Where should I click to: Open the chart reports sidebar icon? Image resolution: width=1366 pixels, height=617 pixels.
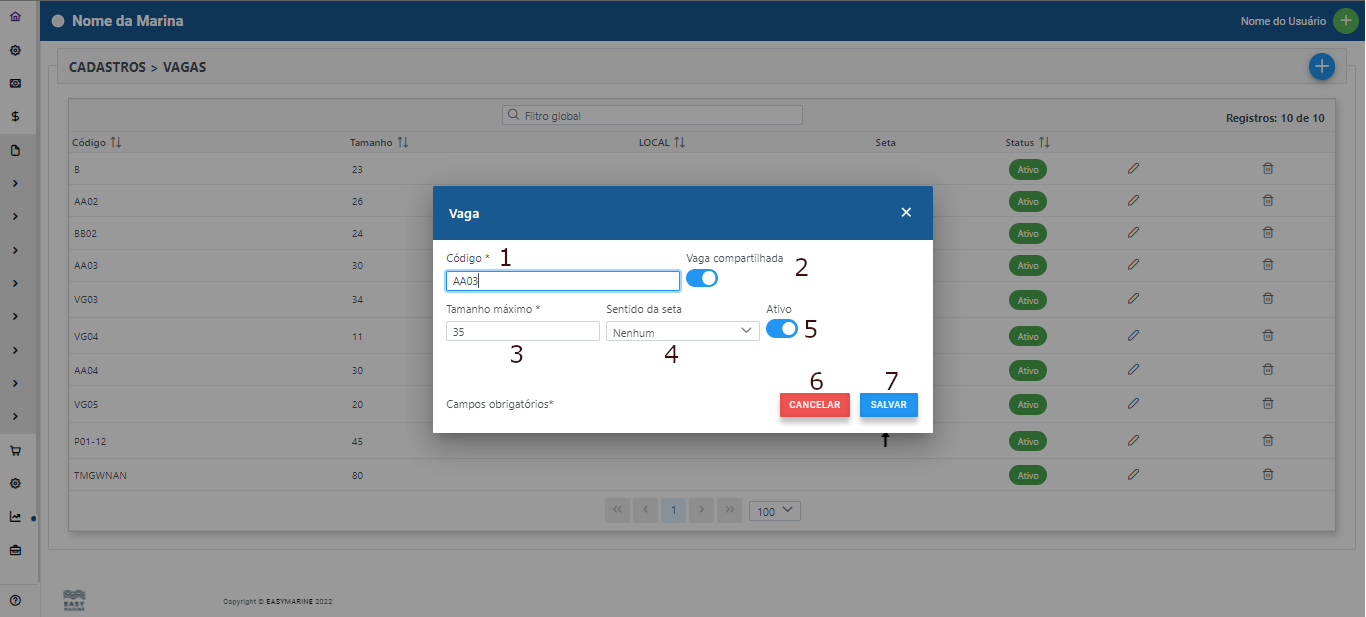(15, 517)
